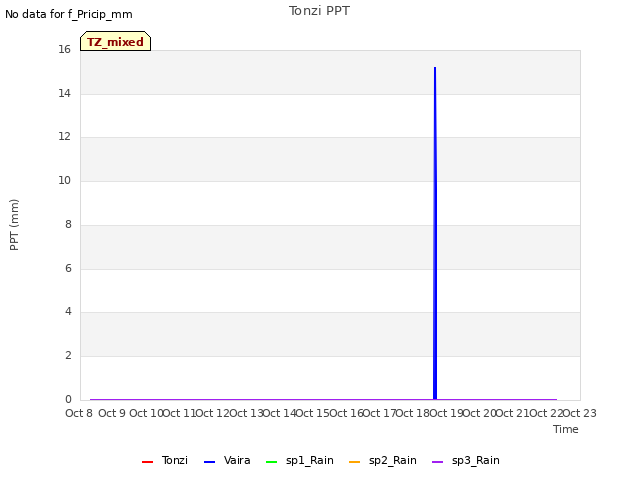Toggle the Tonzi legend entry

coord(164,460)
